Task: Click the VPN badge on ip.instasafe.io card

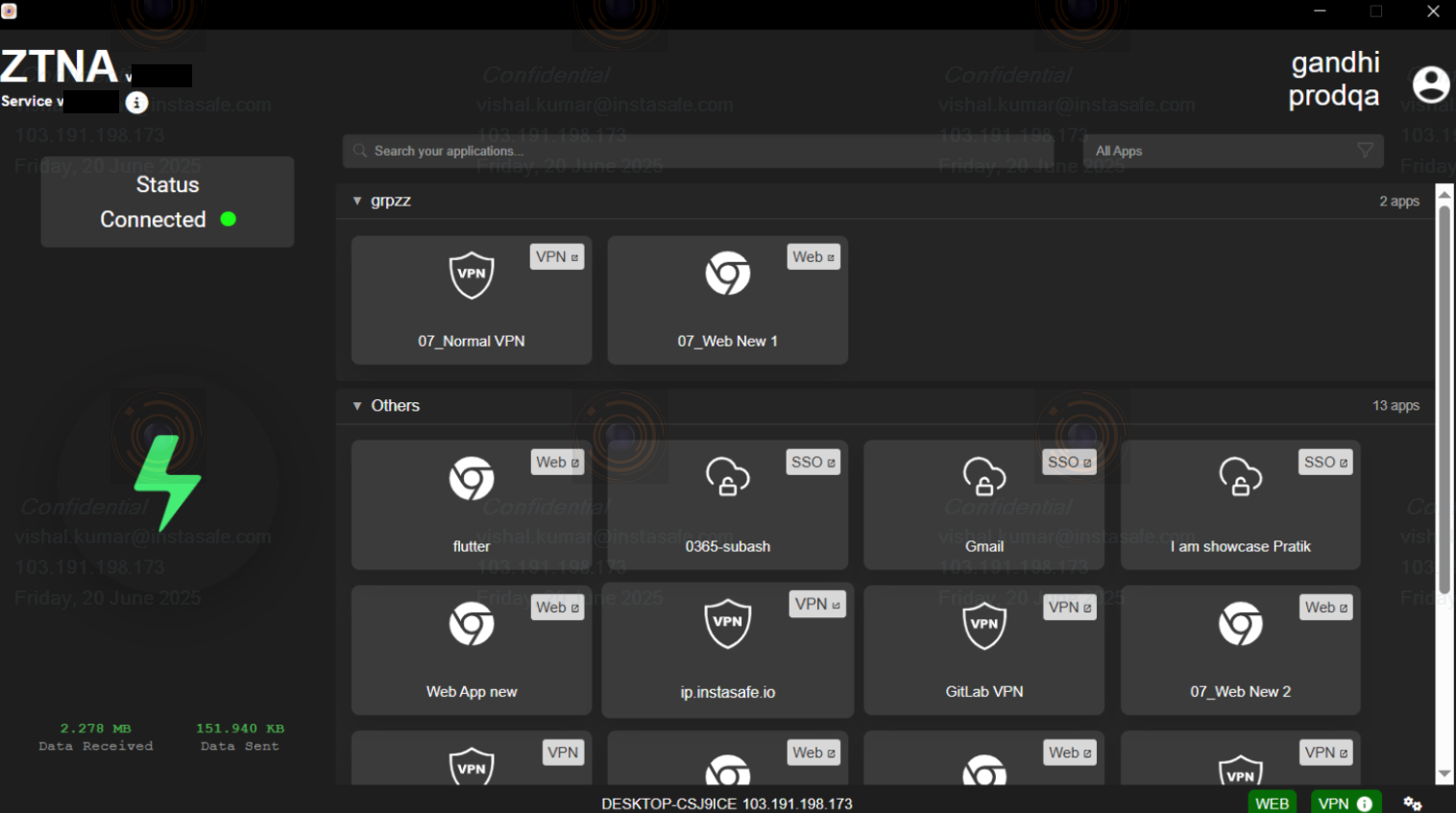Action: coord(817,604)
